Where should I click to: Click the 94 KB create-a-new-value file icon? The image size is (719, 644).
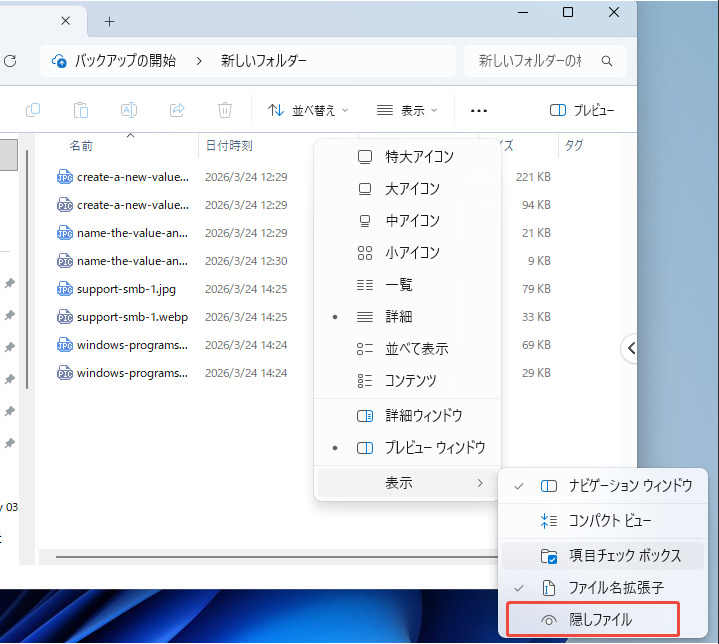(x=65, y=205)
